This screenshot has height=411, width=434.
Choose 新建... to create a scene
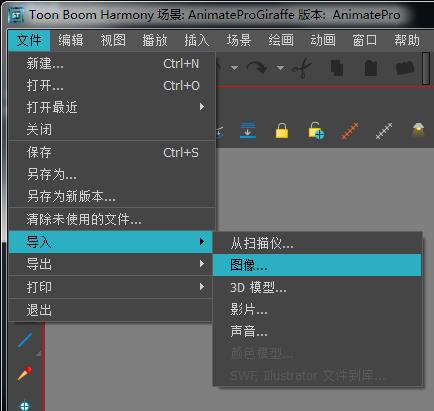[x=113, y=63]
